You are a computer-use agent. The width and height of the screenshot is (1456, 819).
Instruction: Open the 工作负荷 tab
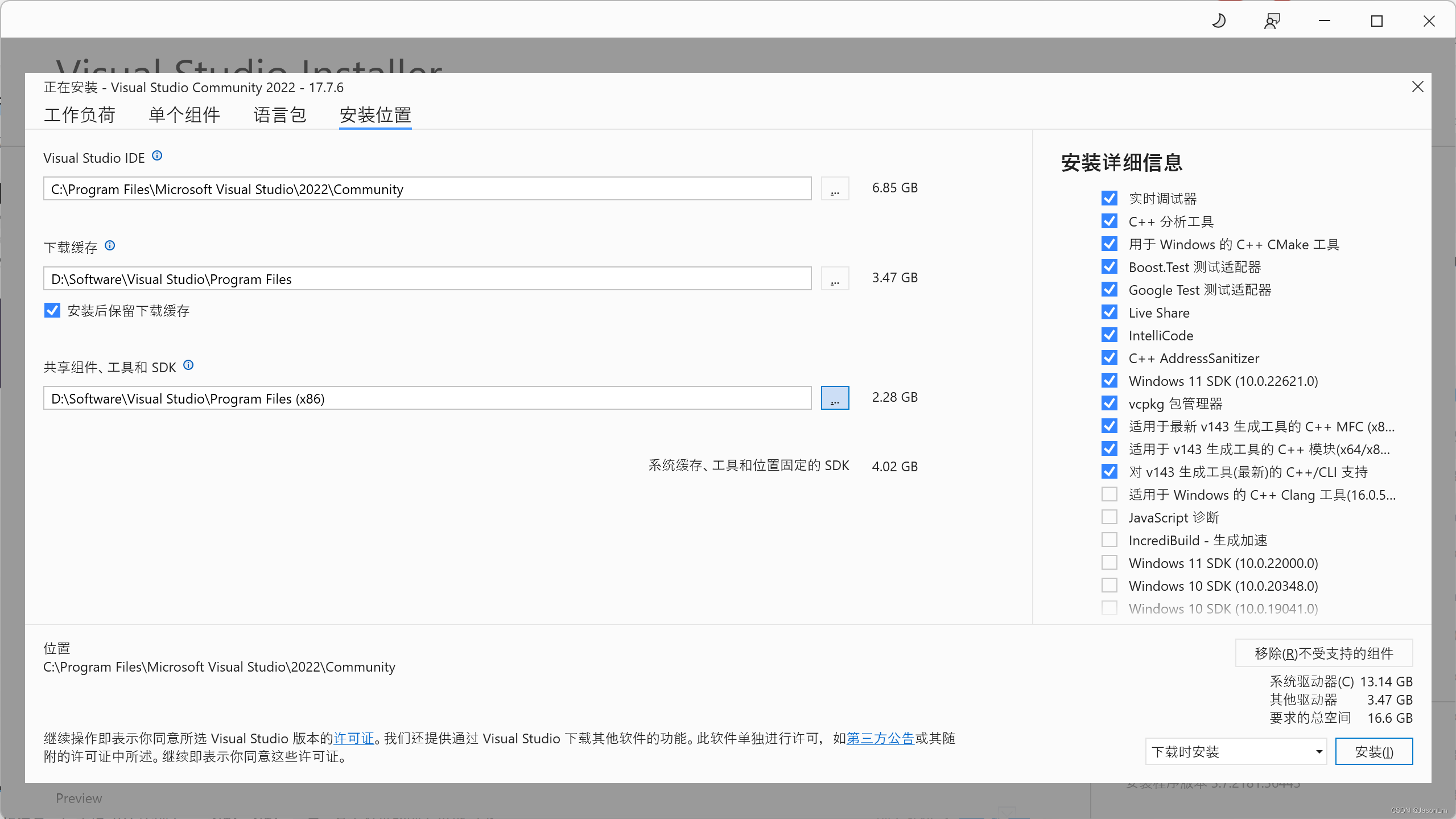[x=80, y=115]
